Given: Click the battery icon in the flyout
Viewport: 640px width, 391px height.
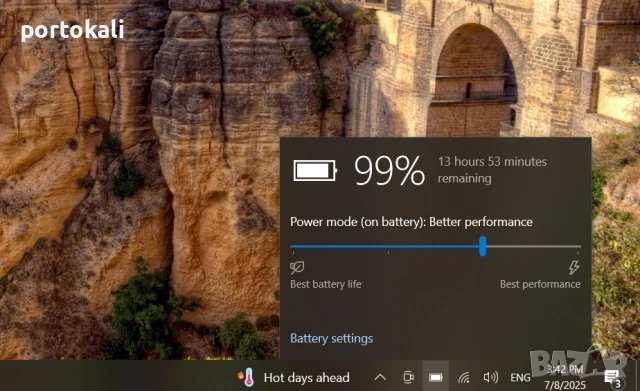Looking at the screenshot, I should pyautogui.click(x=315, y=170).
